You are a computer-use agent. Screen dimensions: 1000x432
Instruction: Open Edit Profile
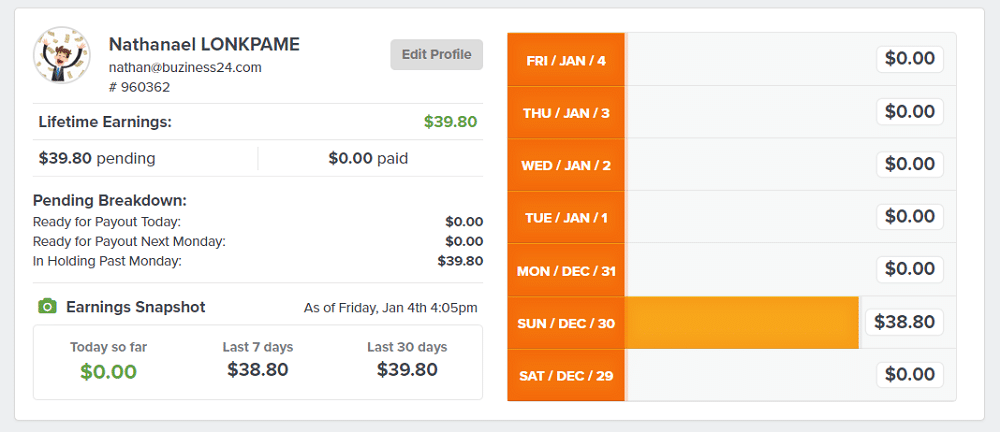(436, 55)
